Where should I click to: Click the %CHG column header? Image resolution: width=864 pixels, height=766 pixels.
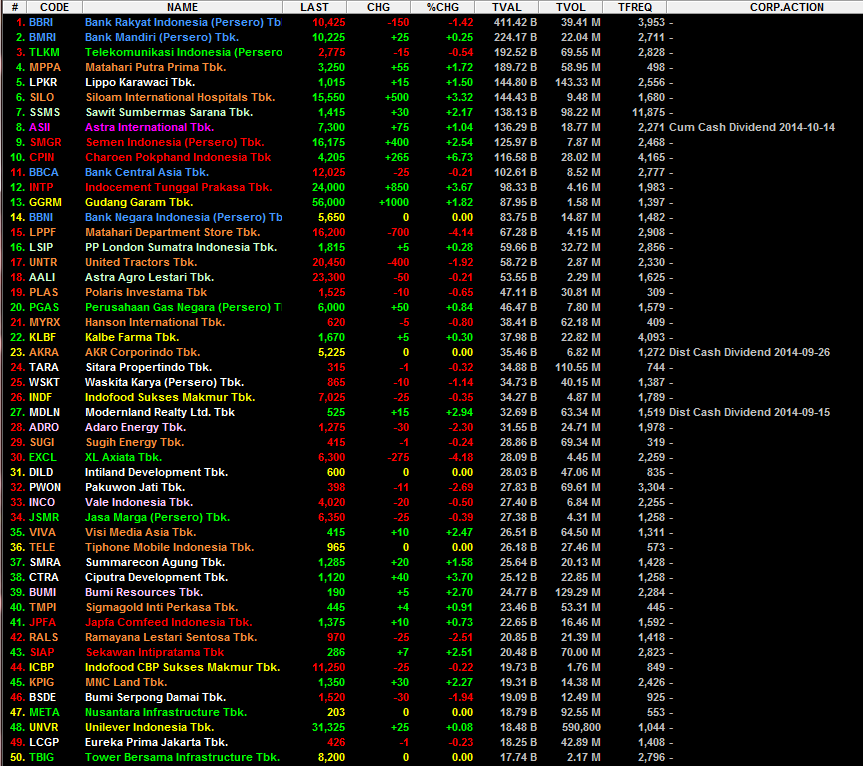[x=442, y=7]
